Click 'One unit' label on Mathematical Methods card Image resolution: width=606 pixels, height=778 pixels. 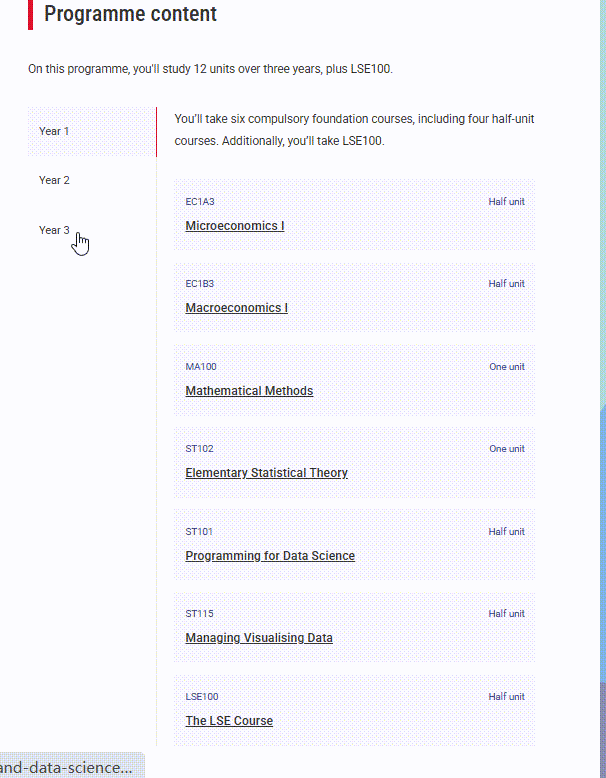click(507, 367)
